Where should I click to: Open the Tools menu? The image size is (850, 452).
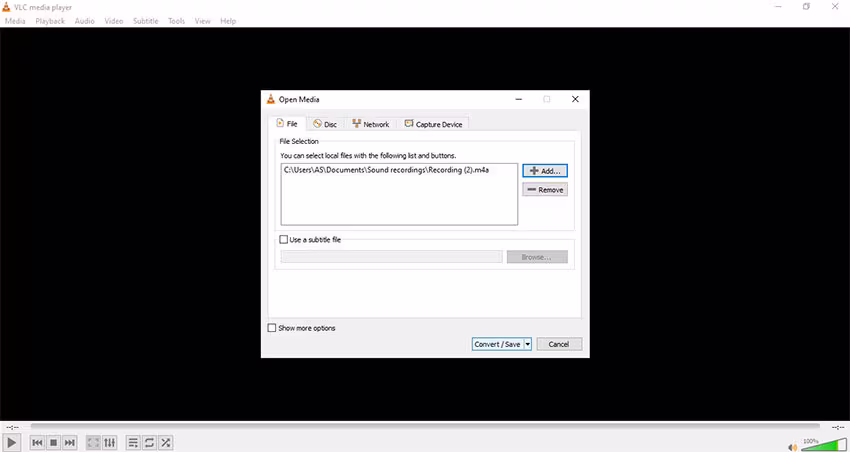coord(176,21)
